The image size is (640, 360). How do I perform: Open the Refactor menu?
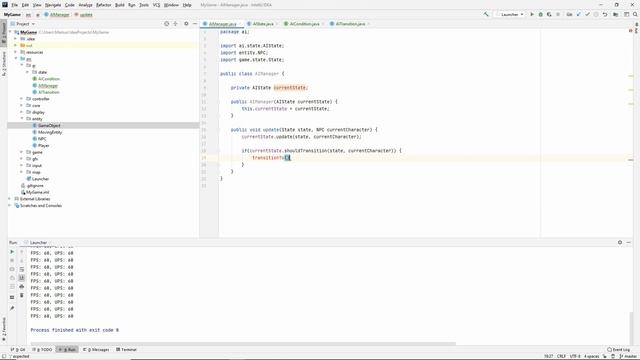point(103,5)
